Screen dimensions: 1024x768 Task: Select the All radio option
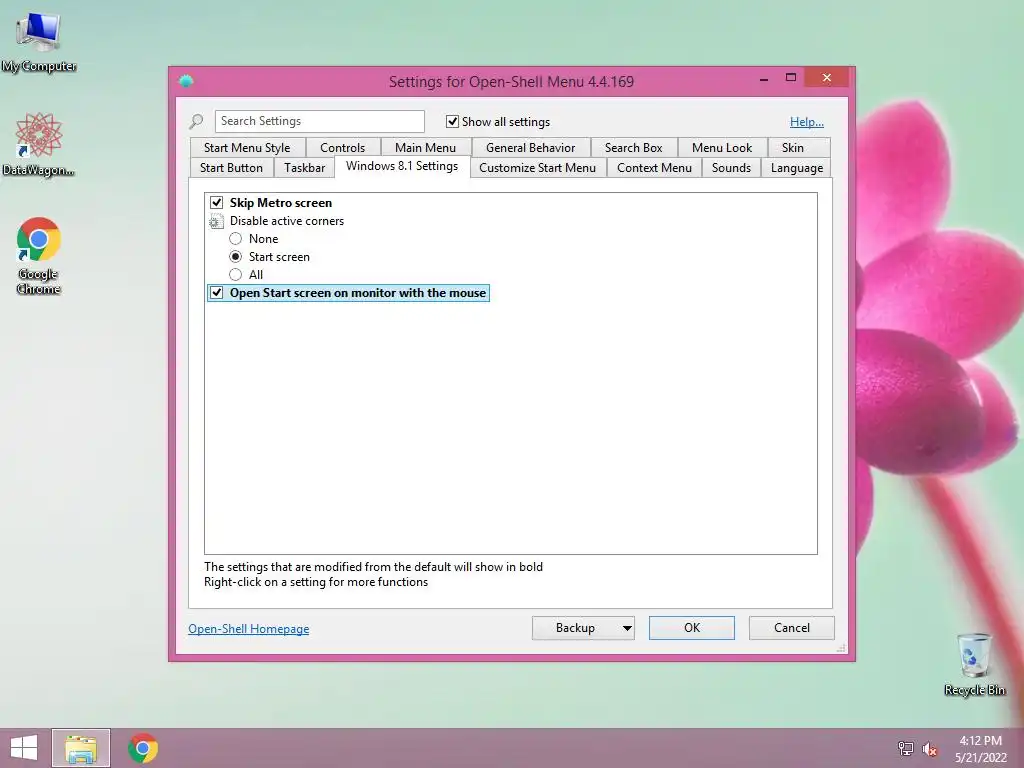(x=236, y=275)
